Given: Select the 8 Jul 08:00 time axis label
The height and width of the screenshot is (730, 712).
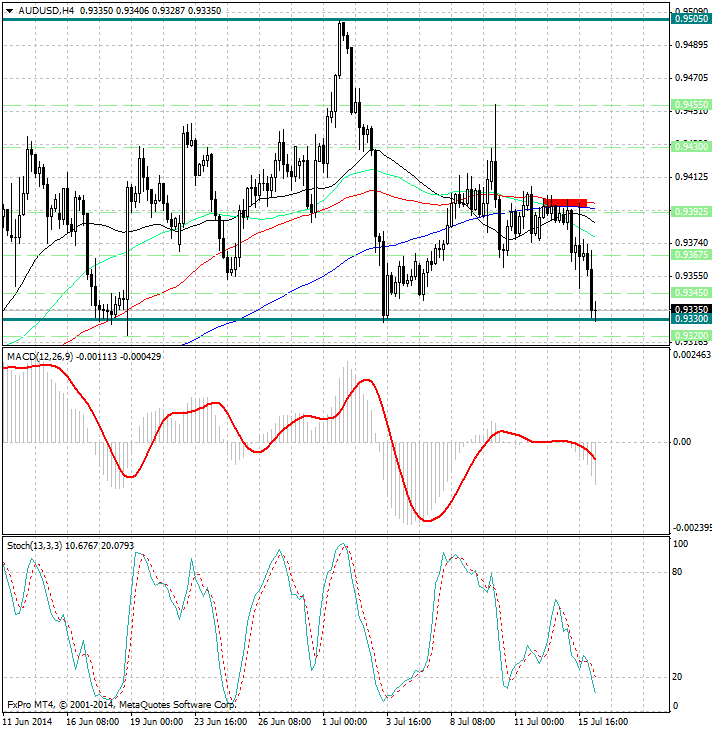Looking at the screenshot, I should (x=472, y=722).
